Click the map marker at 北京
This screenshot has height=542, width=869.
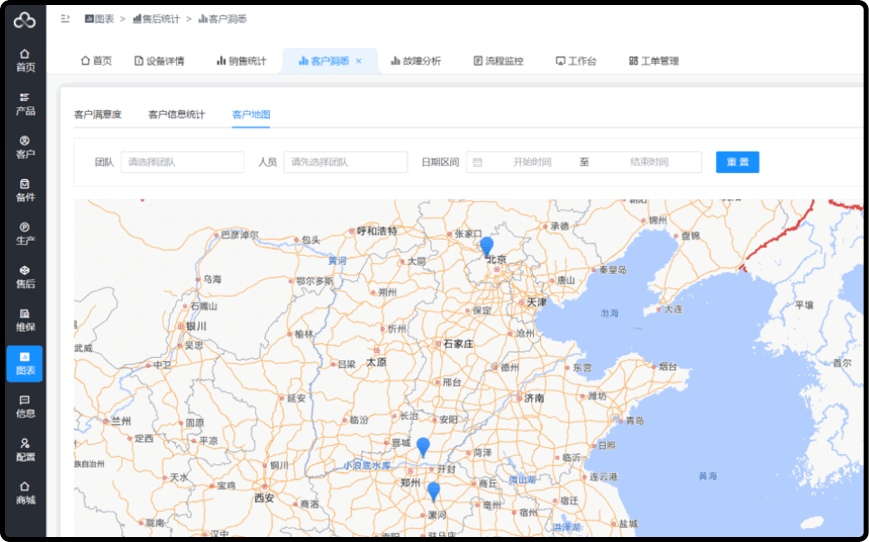pyautogui.click(x=487, y=246)
